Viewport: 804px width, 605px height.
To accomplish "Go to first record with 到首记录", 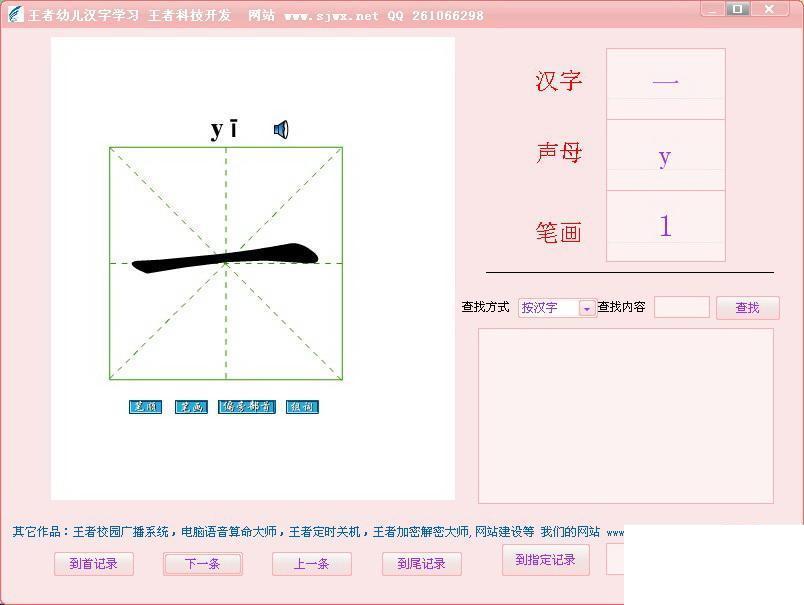I will (94, 564).
